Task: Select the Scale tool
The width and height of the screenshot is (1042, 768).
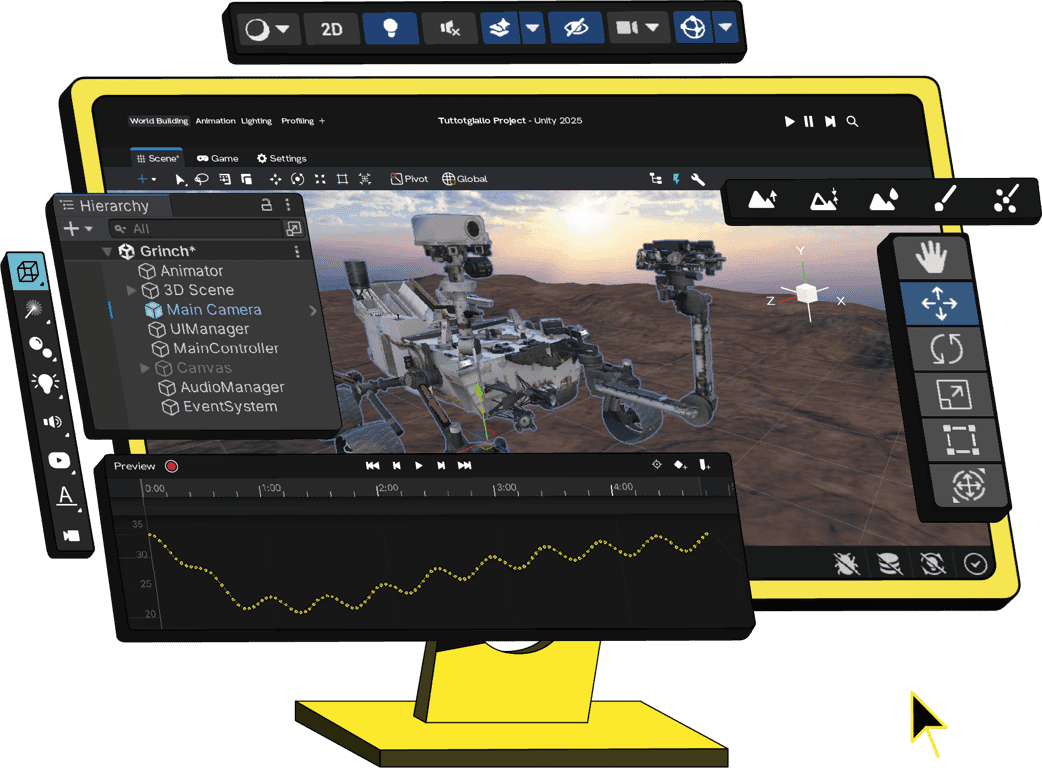Action: (951, 394)
